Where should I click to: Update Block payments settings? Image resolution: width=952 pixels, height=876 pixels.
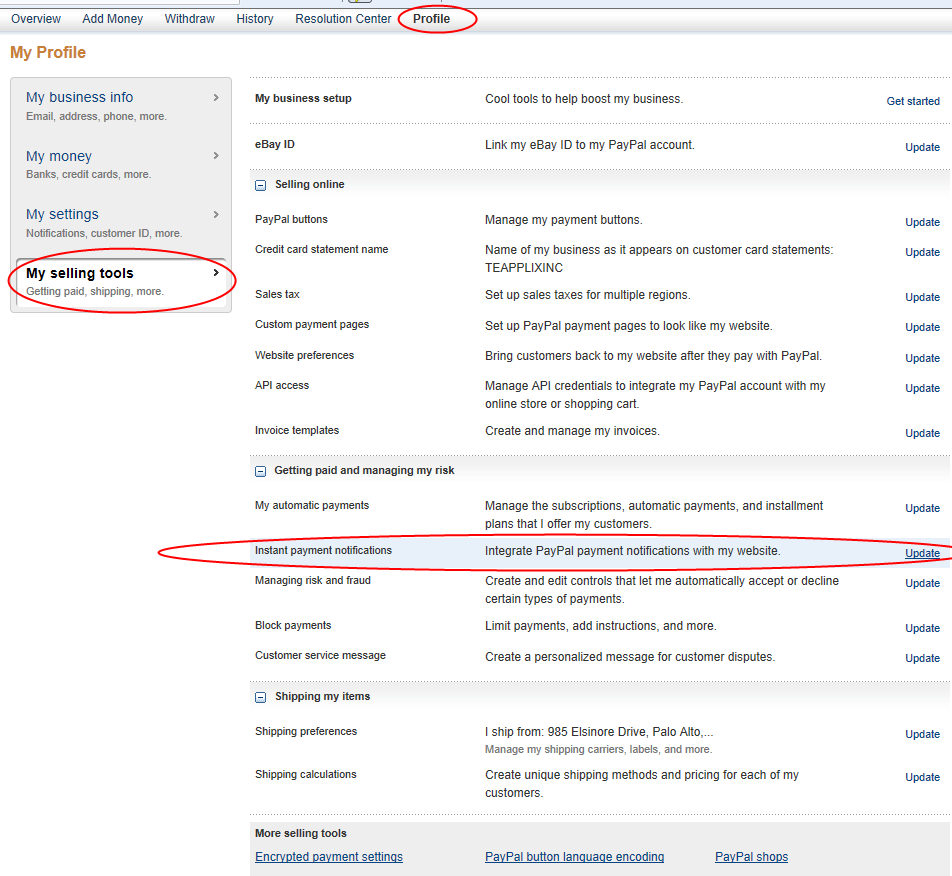[x=922, y=628]
